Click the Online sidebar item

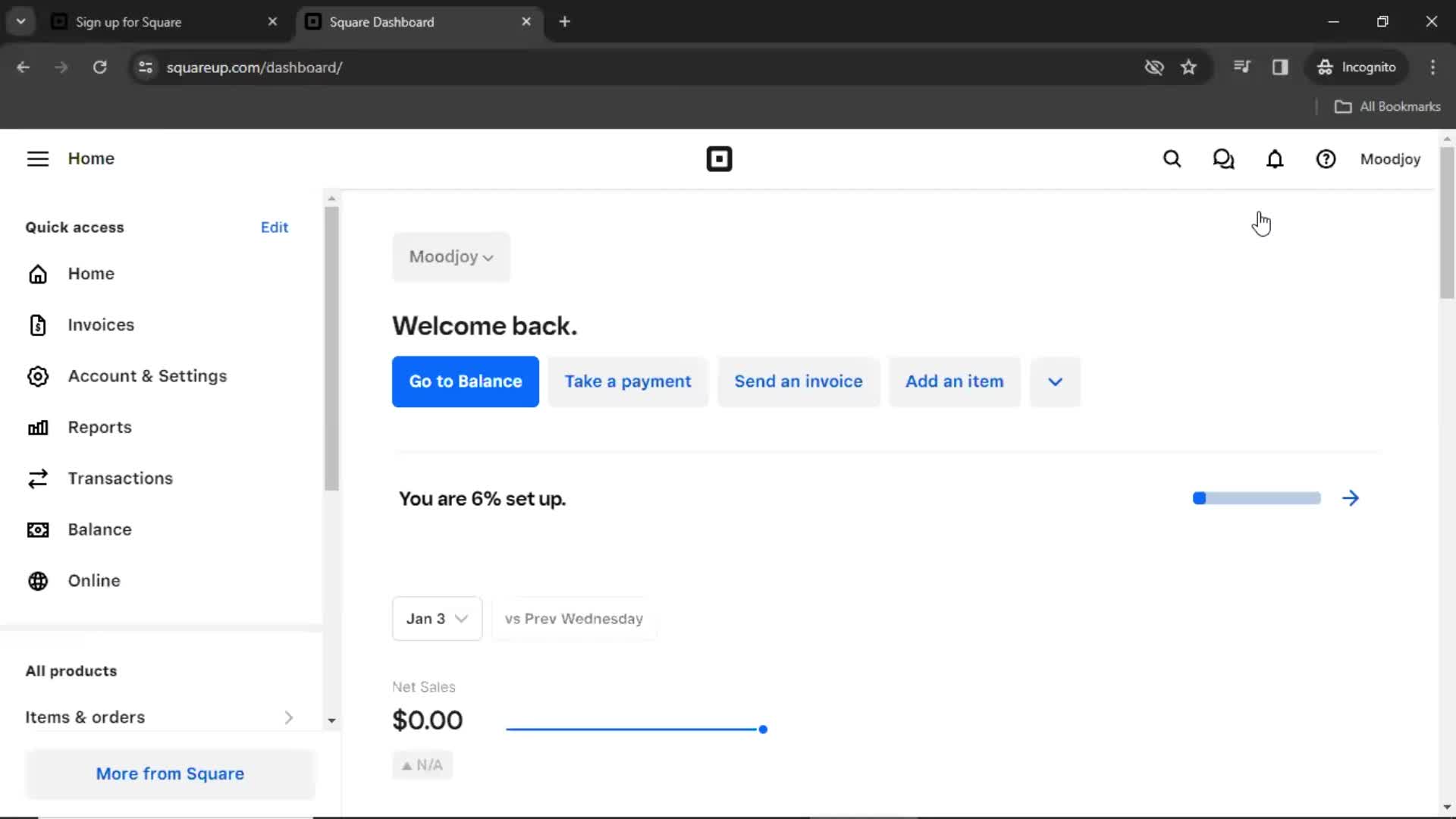point(94,581)
